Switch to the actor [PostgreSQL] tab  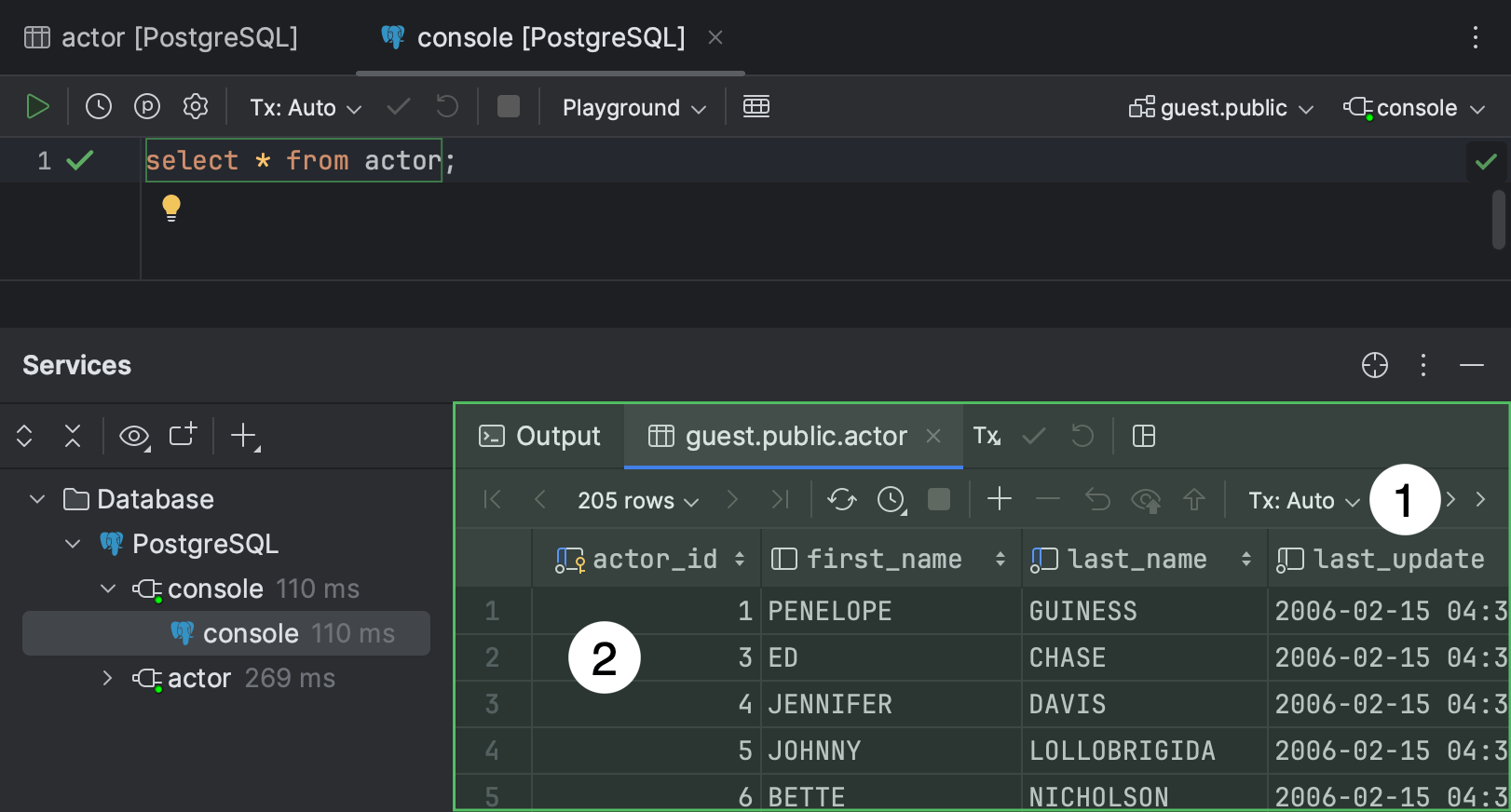point(161,37)
